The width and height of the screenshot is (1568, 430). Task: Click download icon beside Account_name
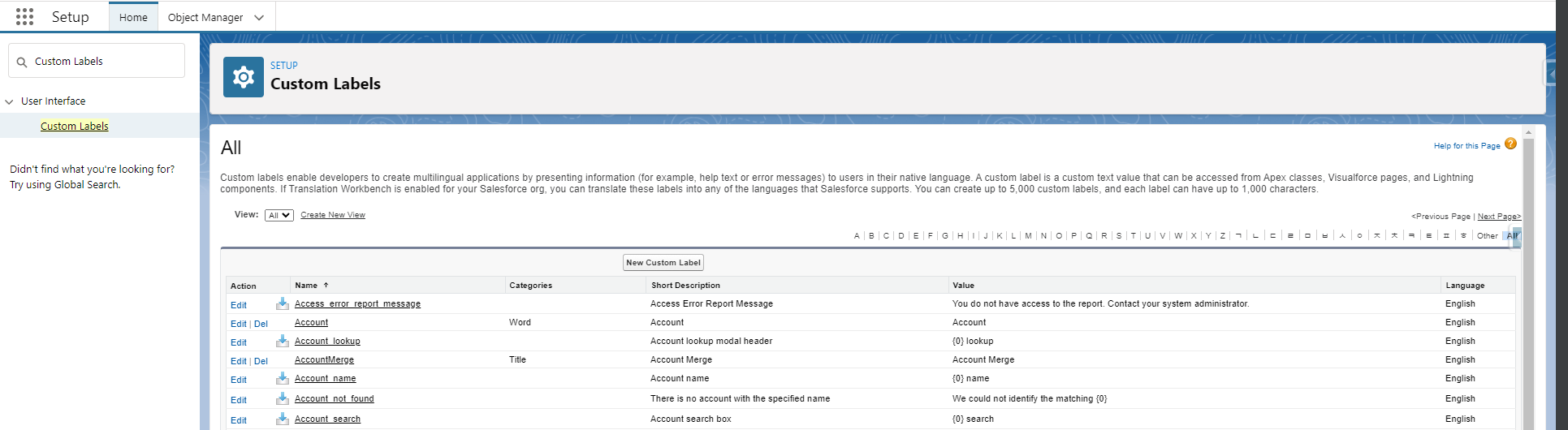[x=283, y=378]
